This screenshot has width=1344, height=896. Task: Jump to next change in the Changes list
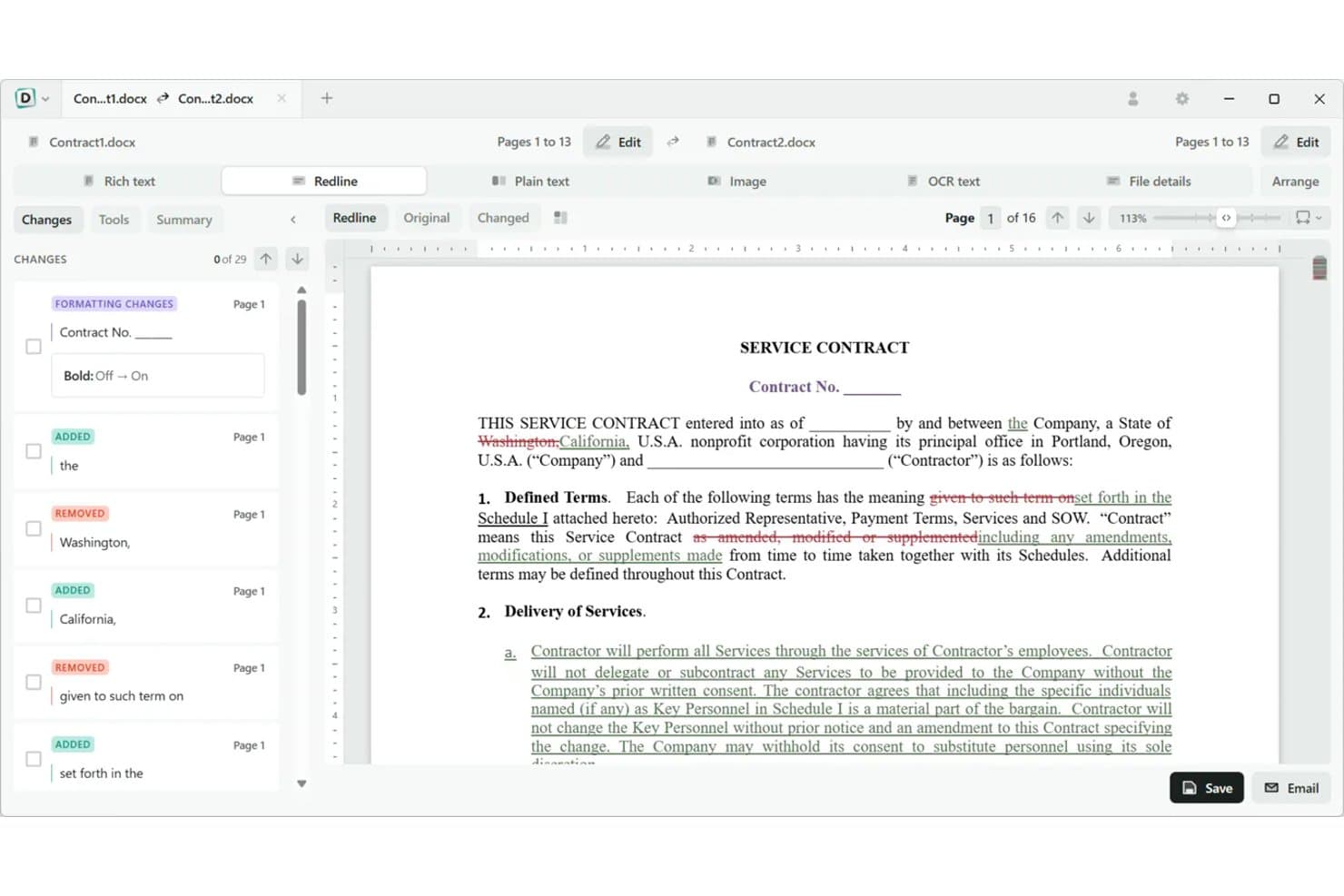(297, 259)
